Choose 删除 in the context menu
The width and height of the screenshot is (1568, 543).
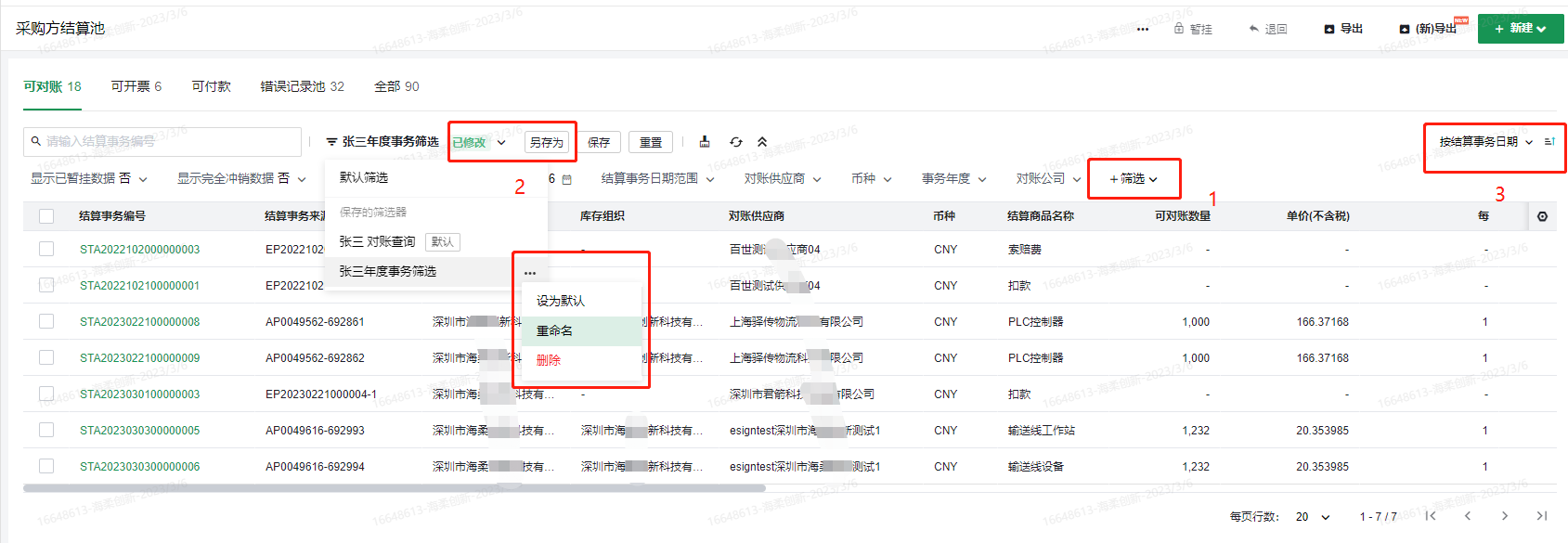point(582,360)
